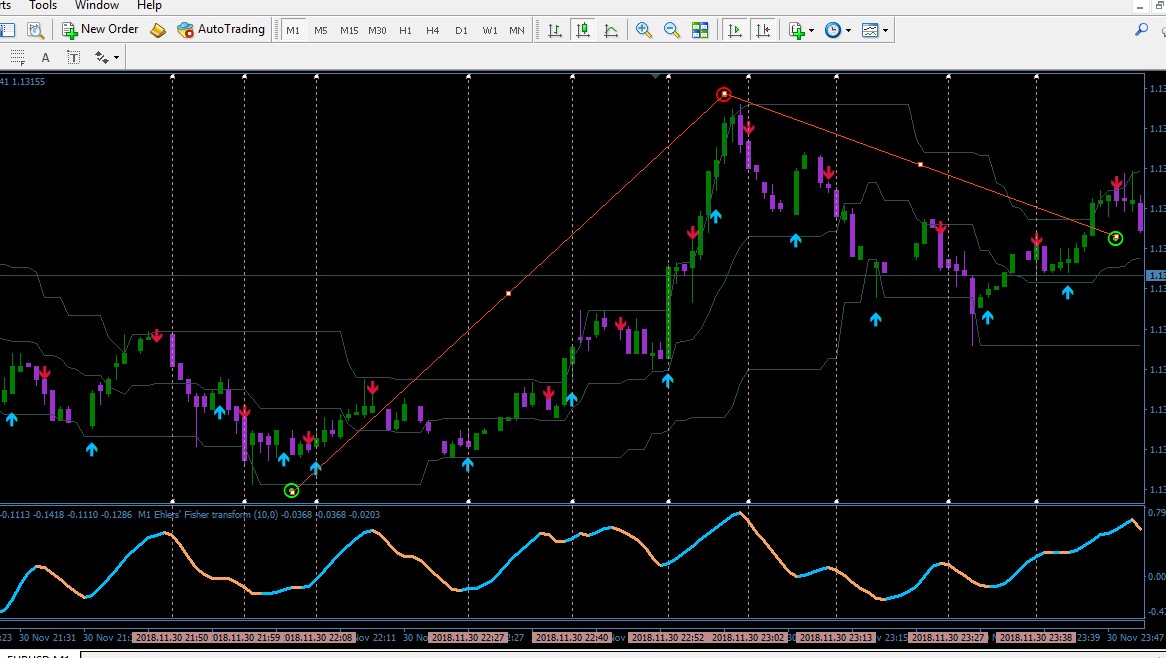
Task: Toggle the AutoTrading button
Action: tap(221, 30)
